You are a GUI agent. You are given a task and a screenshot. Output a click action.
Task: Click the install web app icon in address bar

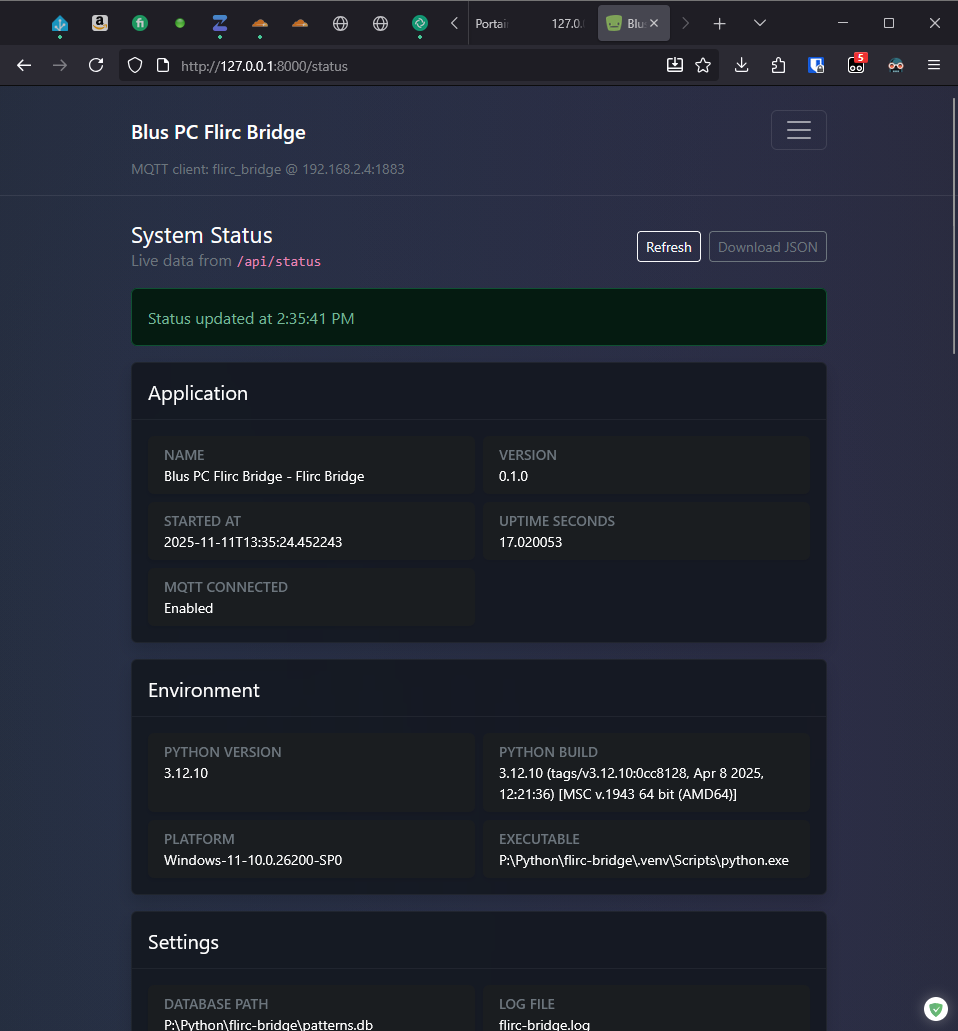coord(675,65)
